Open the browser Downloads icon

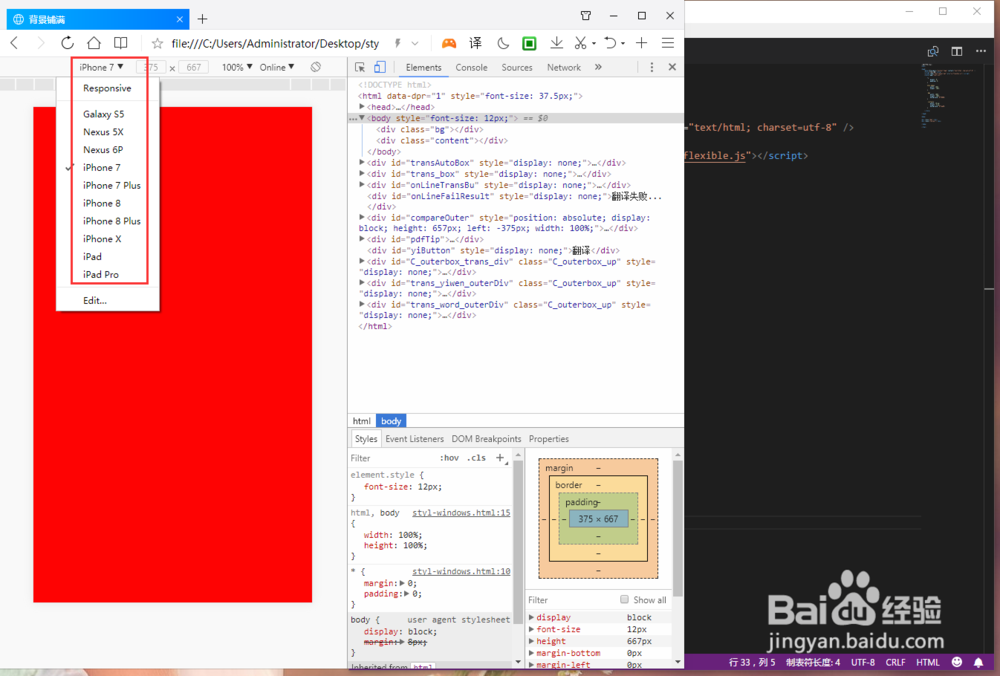click(x=556, y=43)
